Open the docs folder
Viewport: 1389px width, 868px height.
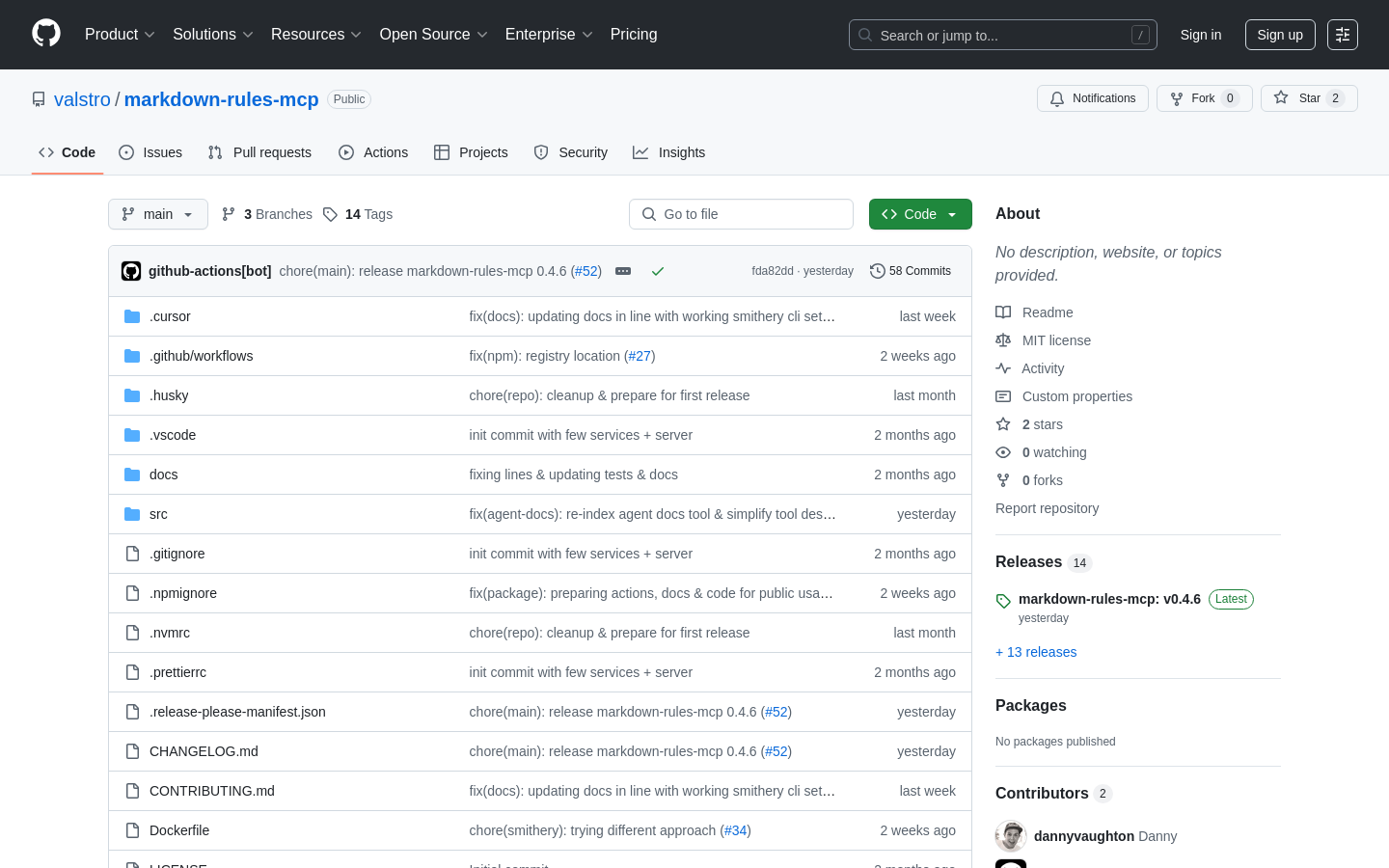point(164,475)
